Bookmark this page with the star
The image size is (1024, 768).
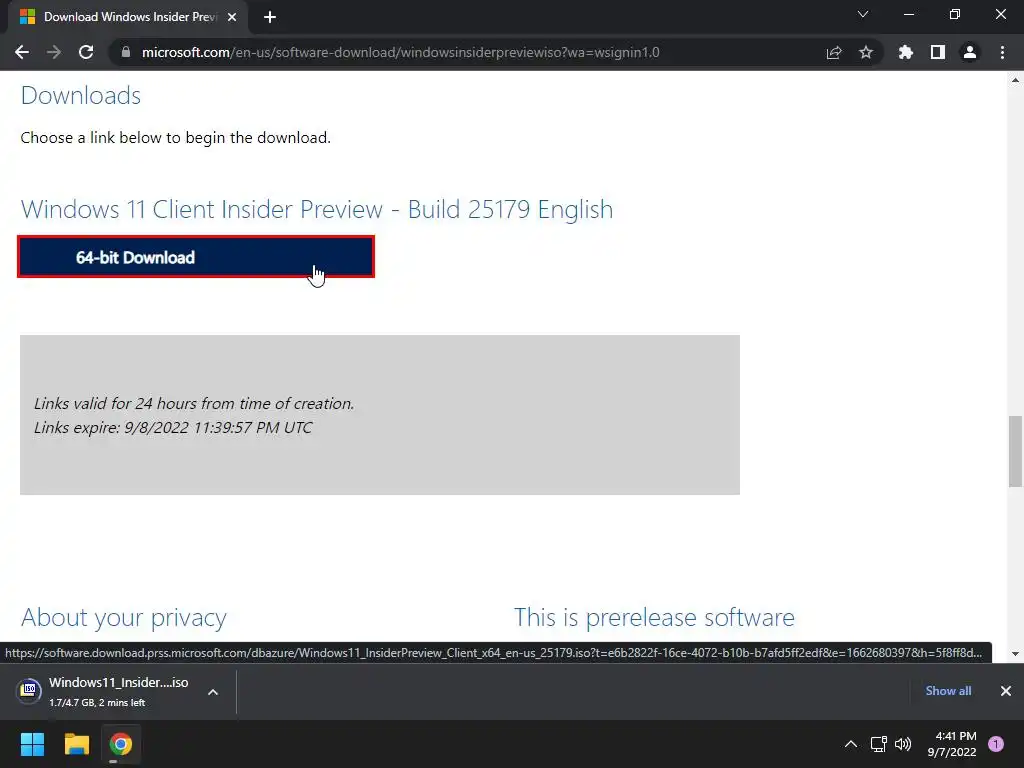(x=866, y=52)
